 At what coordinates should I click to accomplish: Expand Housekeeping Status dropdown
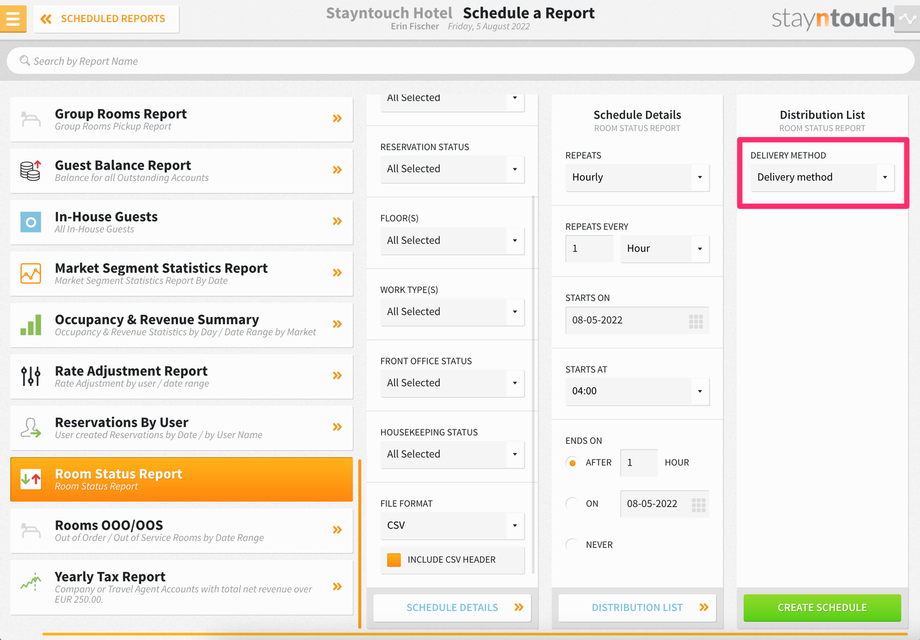coord(452,455)
